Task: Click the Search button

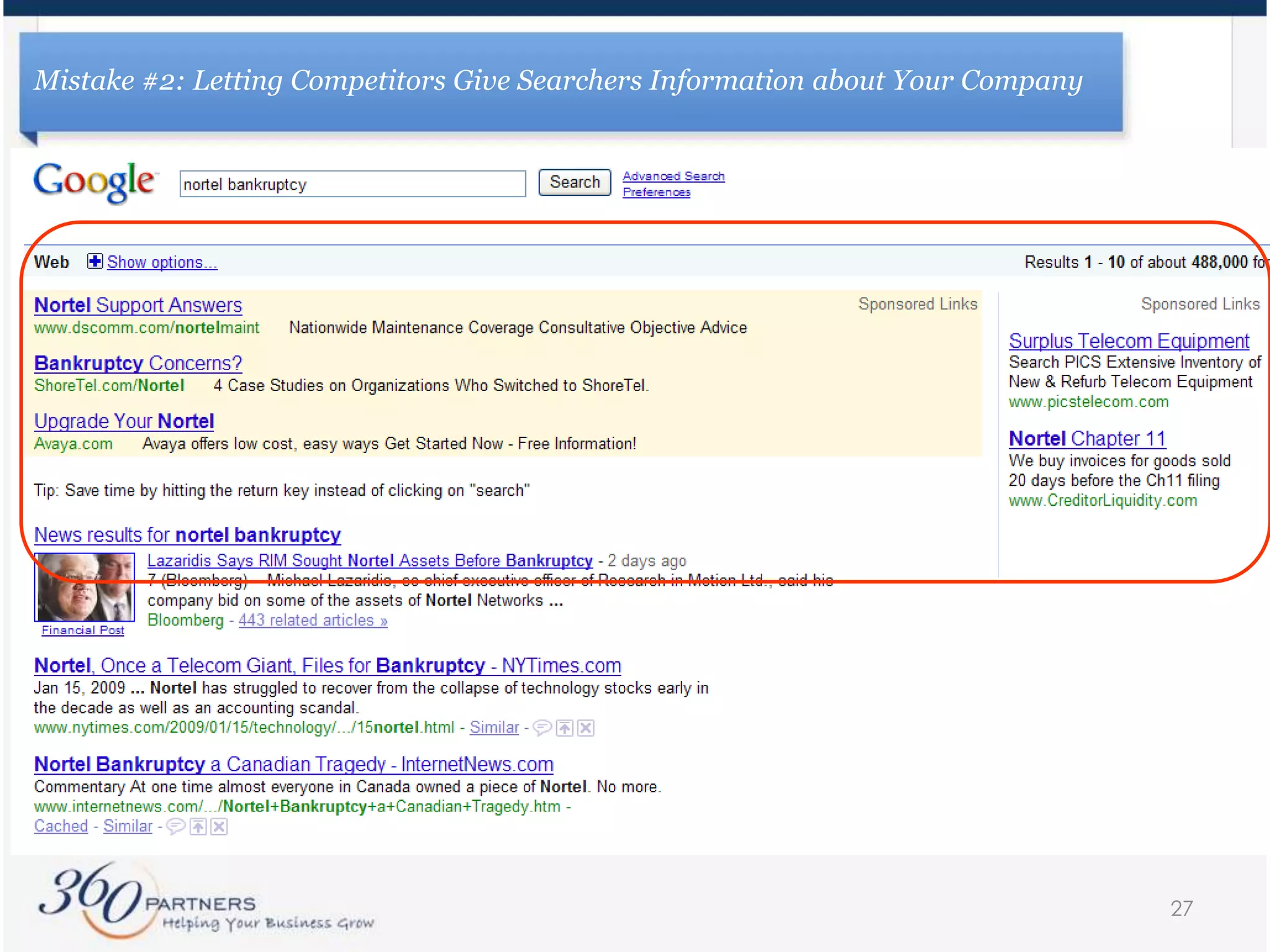Action: (574, 182)
